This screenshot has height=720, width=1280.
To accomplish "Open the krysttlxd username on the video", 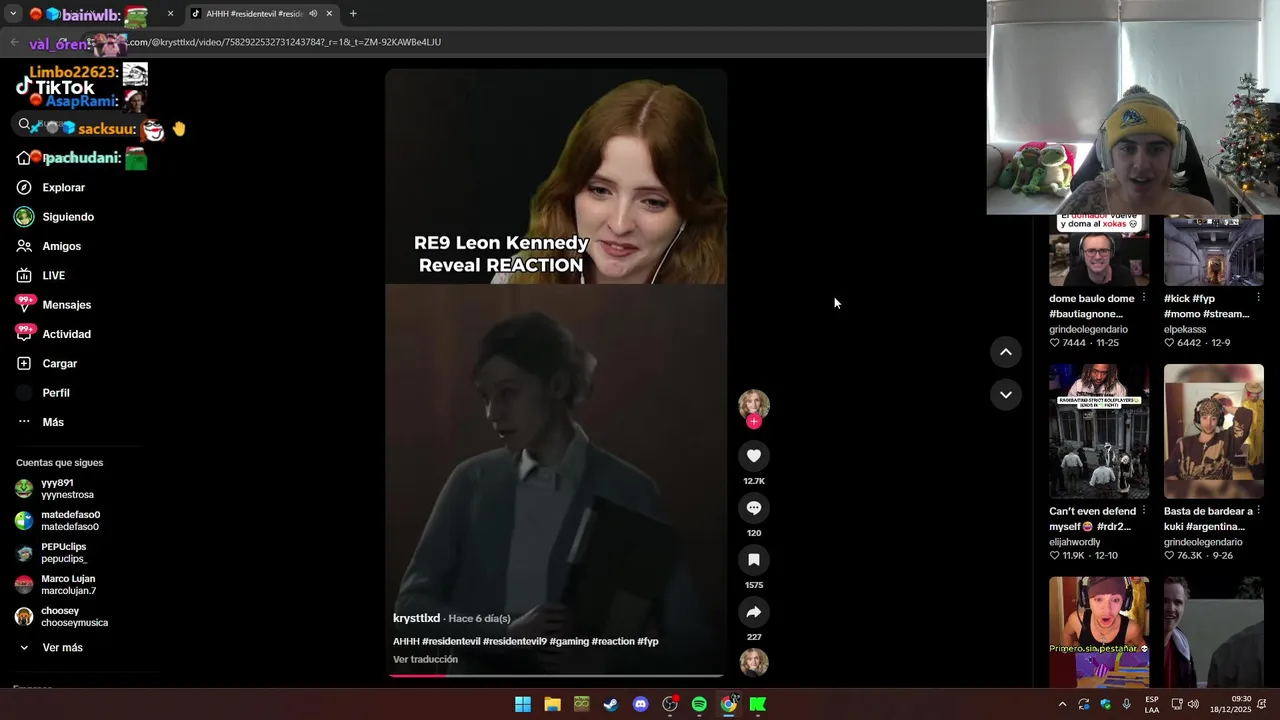I will [416, 618].
